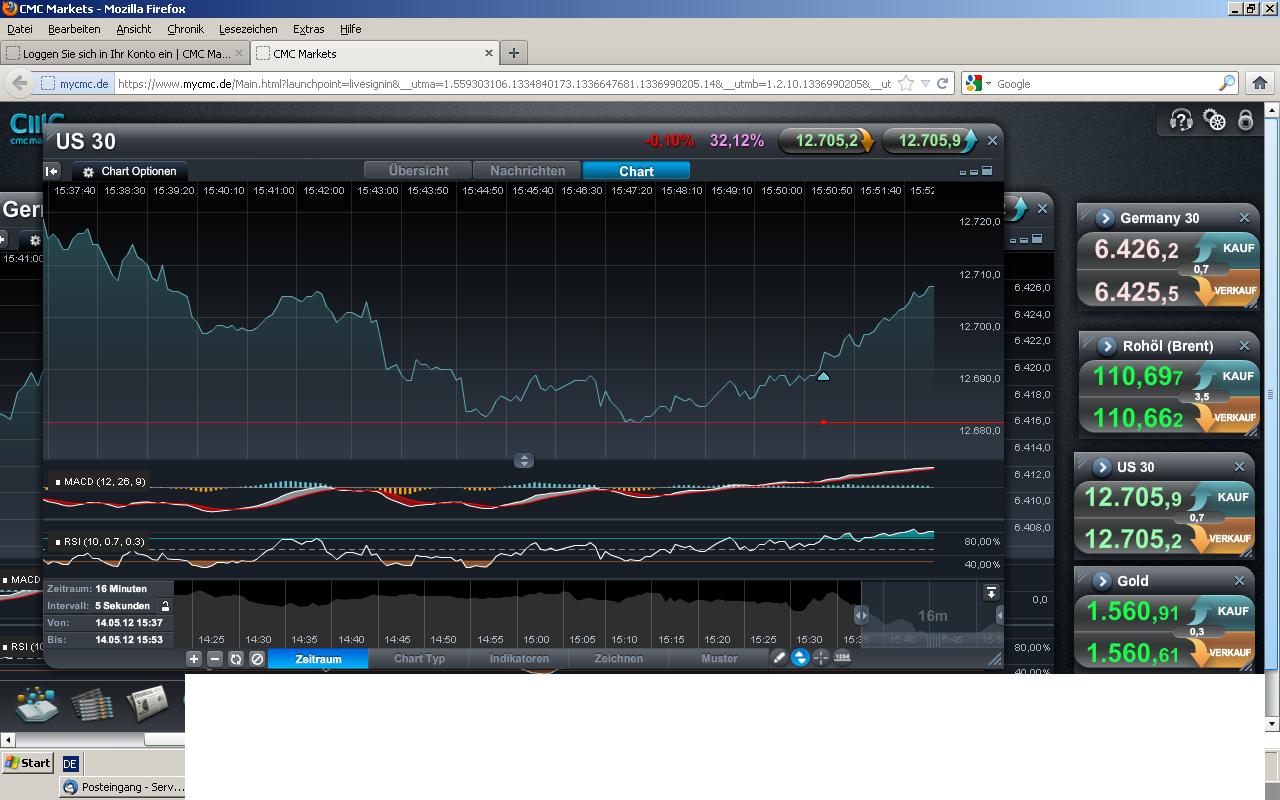Refresh the chart with the reload icon
The image size is (1280, 800).
pos(236,659)
